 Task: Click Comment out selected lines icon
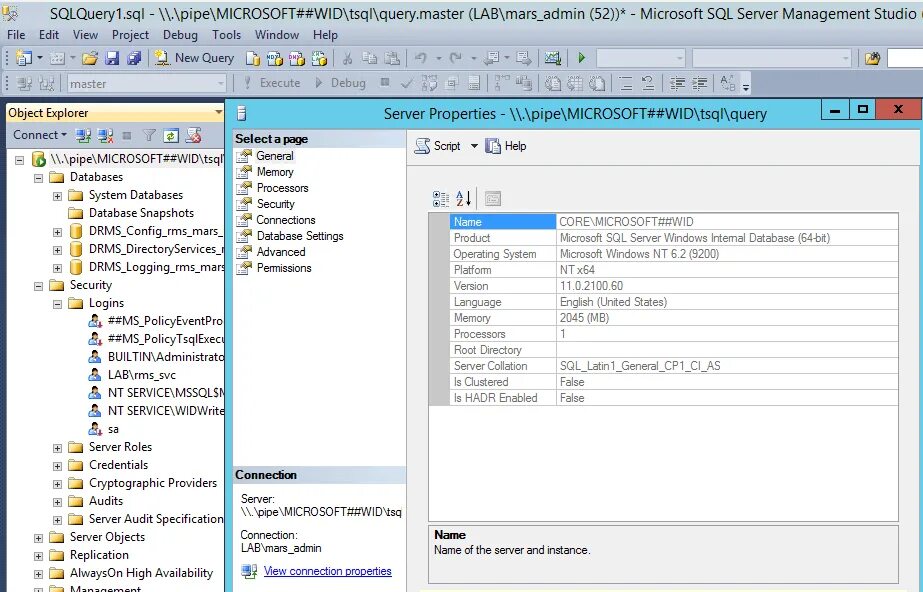click(626, 84)
